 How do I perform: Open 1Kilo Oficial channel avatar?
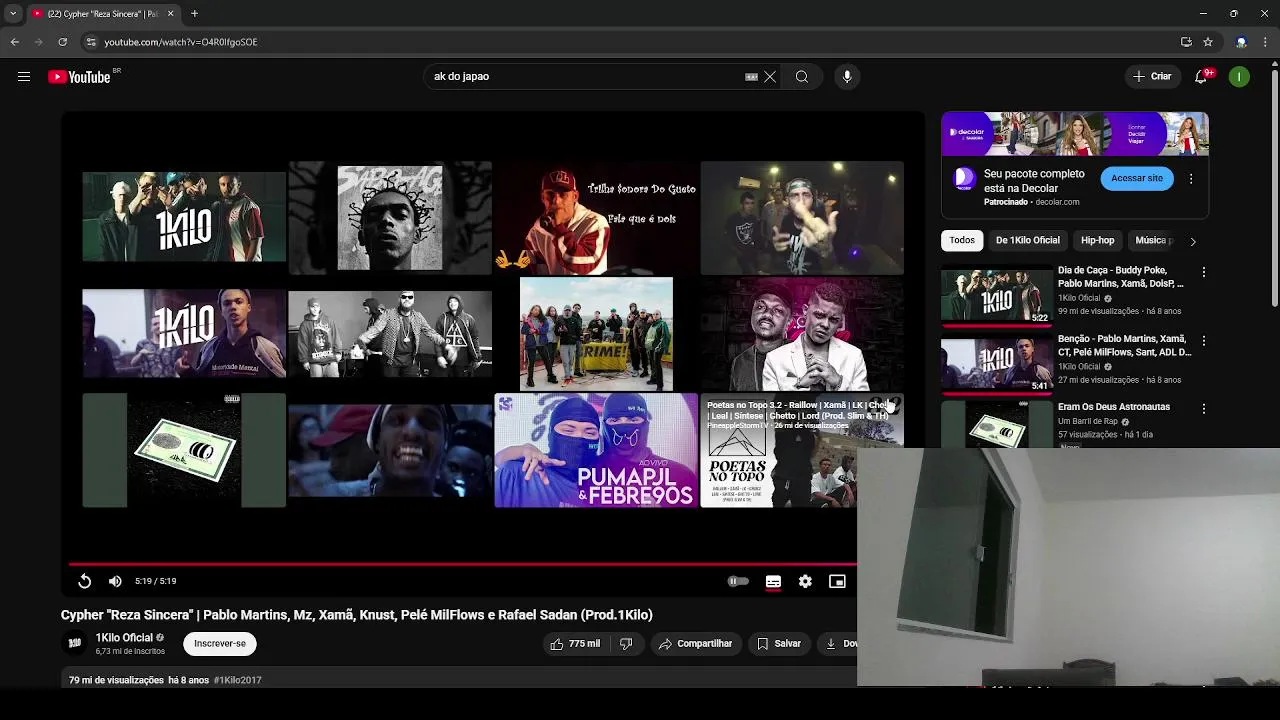74,644
